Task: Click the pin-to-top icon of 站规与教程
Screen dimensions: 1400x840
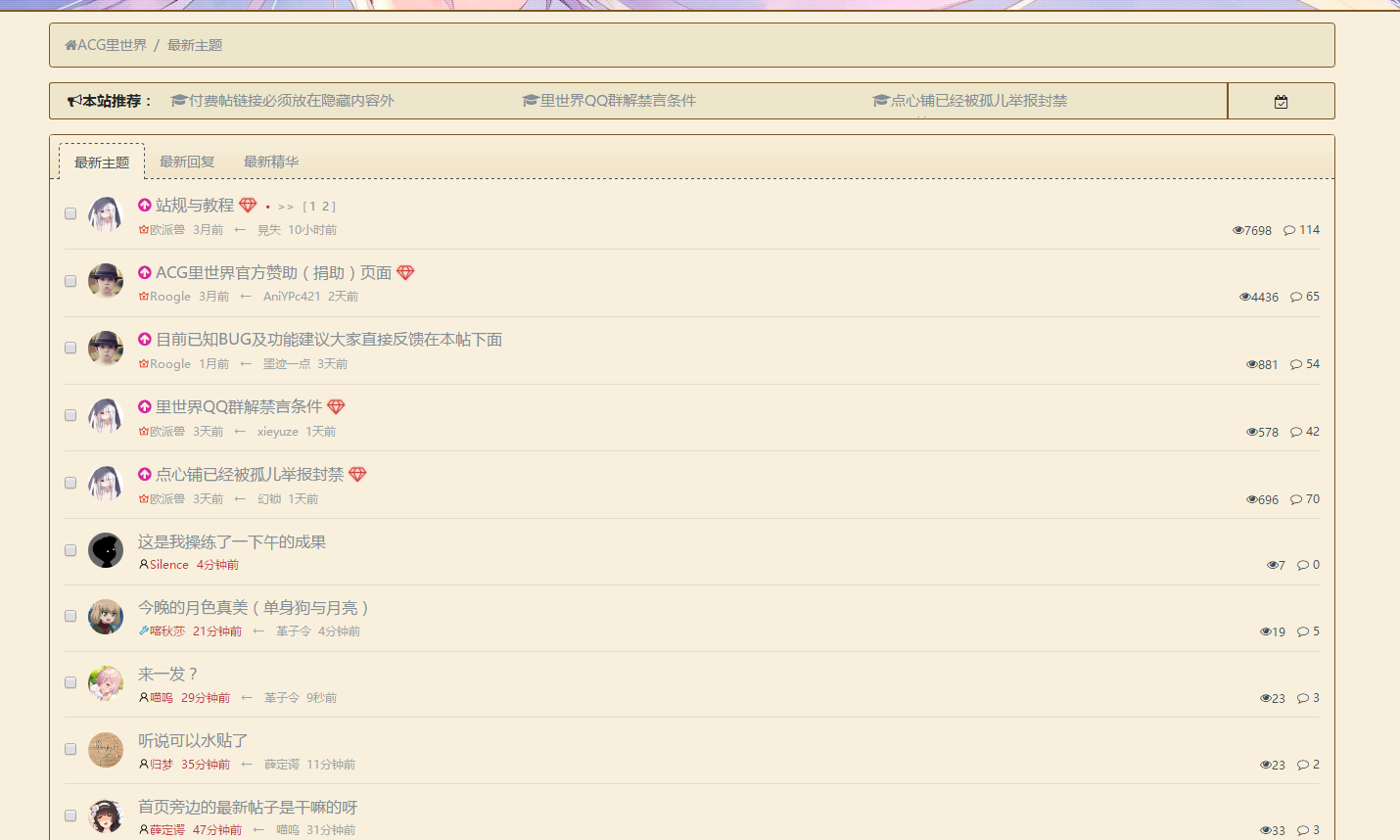Action: (145, 206)
